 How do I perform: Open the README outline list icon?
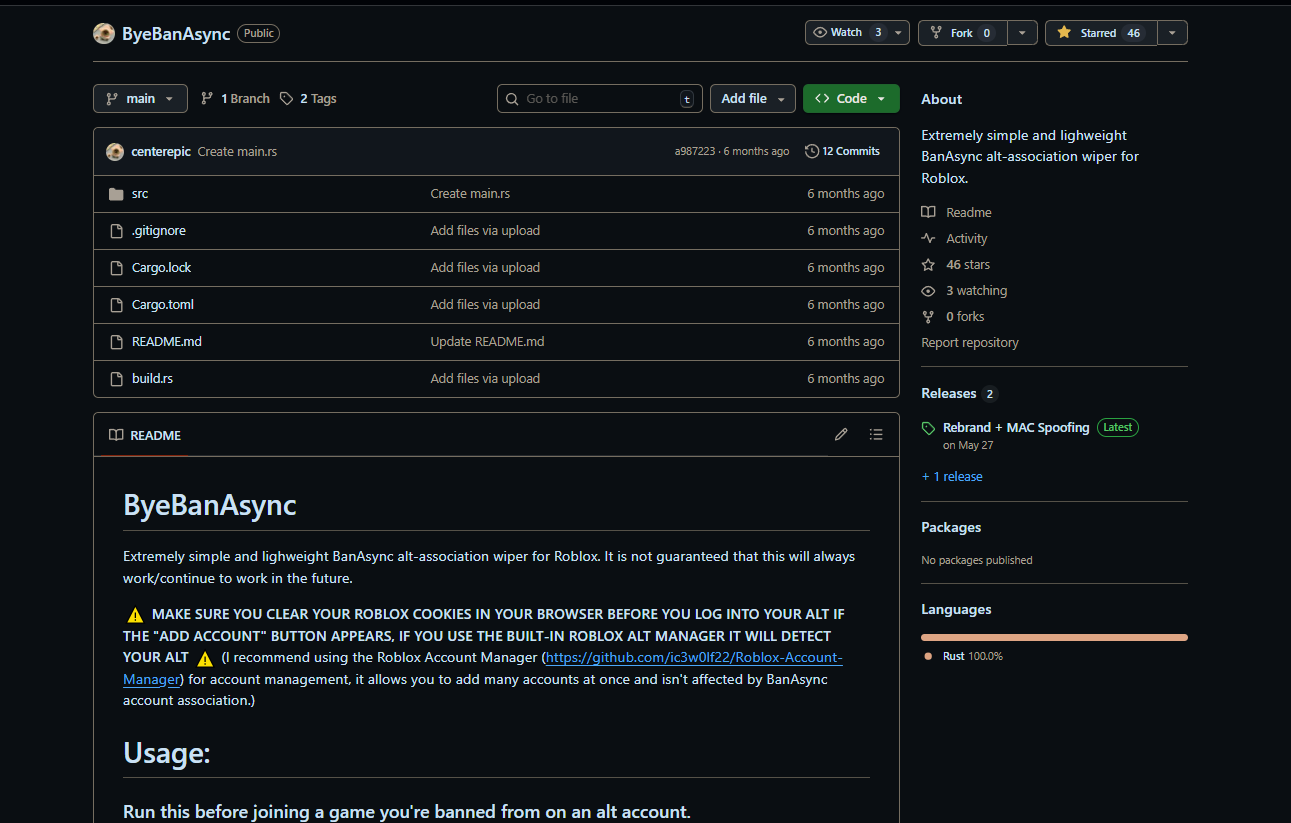[x=876, y=435]
